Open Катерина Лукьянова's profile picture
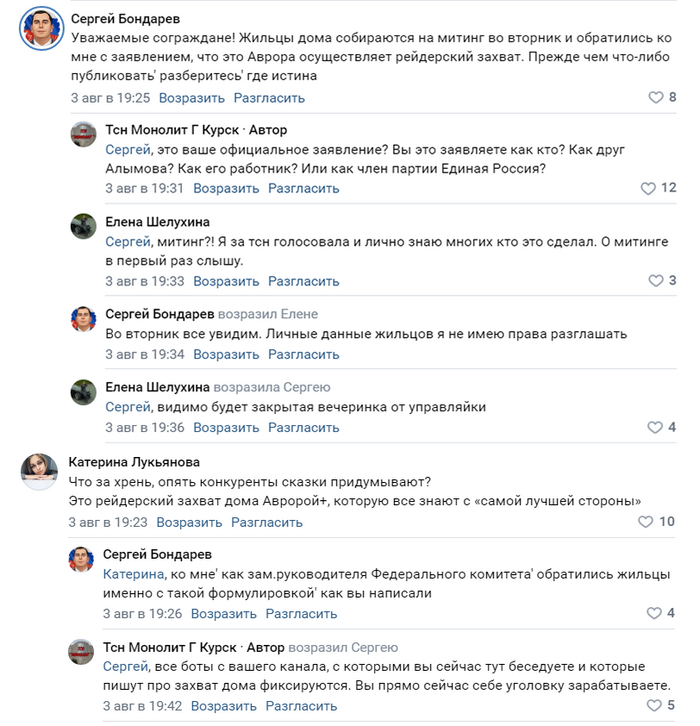700x726 pixels. click(37, 470)
